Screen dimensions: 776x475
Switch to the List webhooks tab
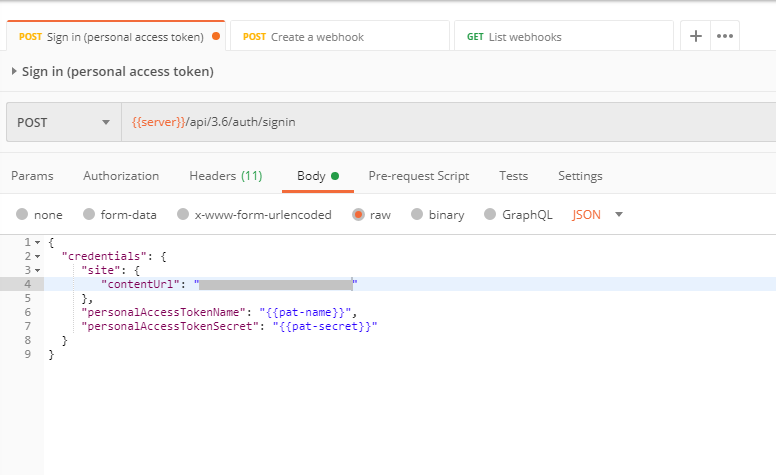pos(563,37)
